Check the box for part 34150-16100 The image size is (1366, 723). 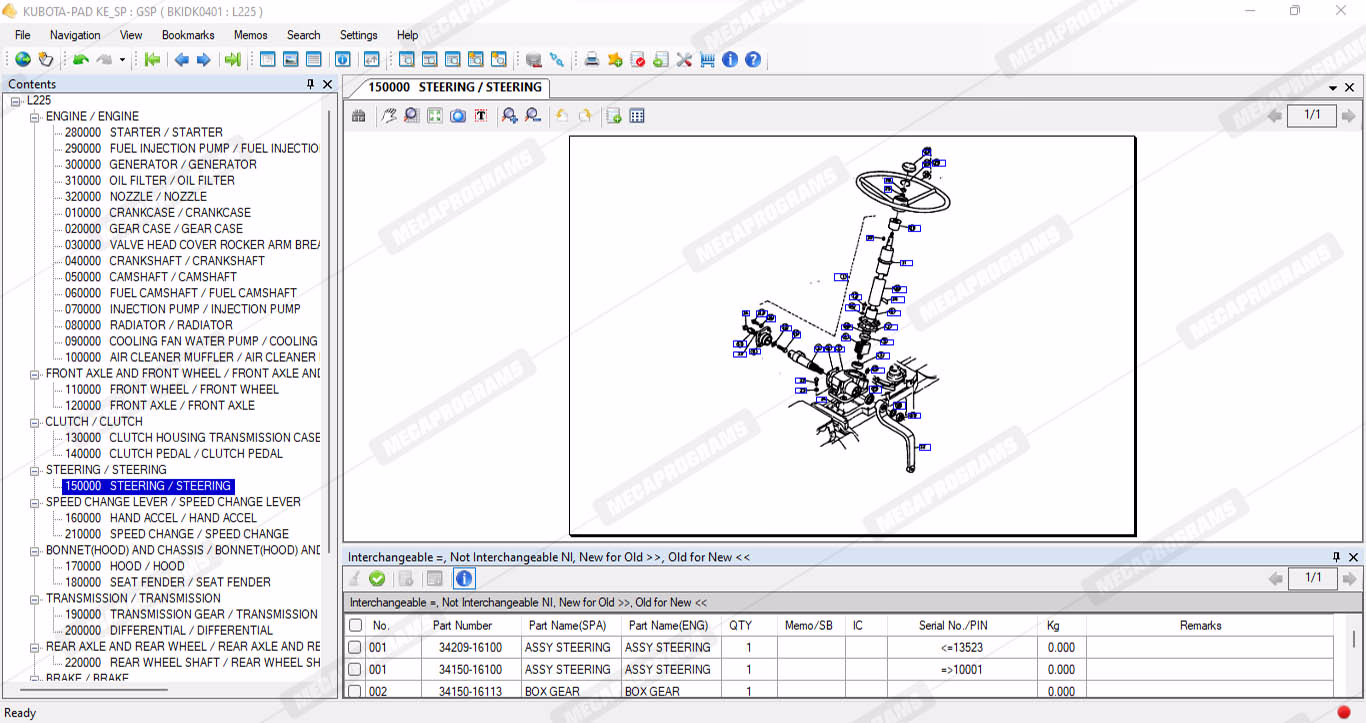[355, 670]
